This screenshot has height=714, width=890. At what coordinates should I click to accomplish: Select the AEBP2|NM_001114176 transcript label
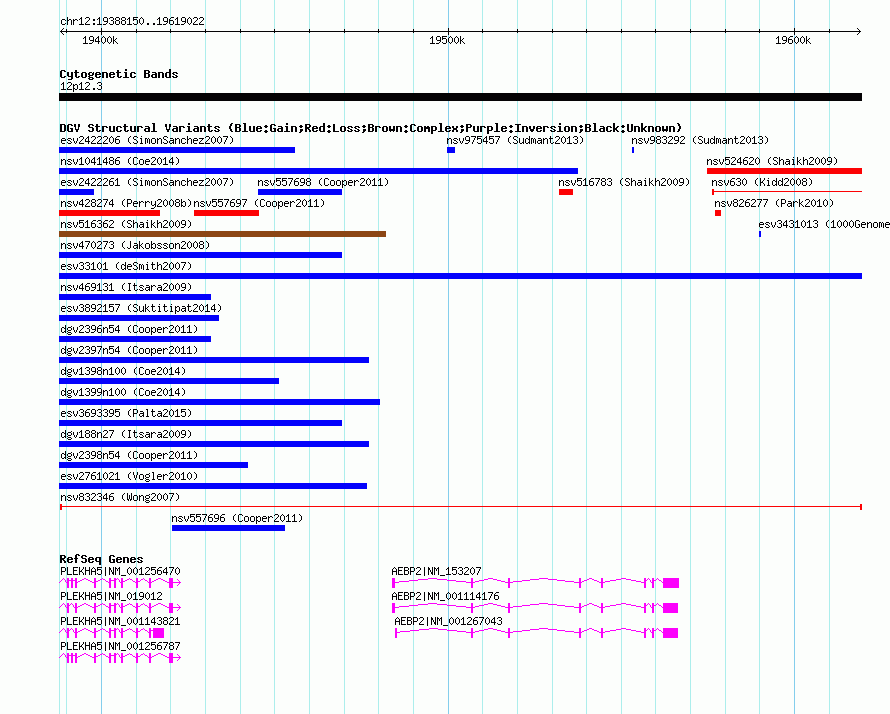point(446,596)
